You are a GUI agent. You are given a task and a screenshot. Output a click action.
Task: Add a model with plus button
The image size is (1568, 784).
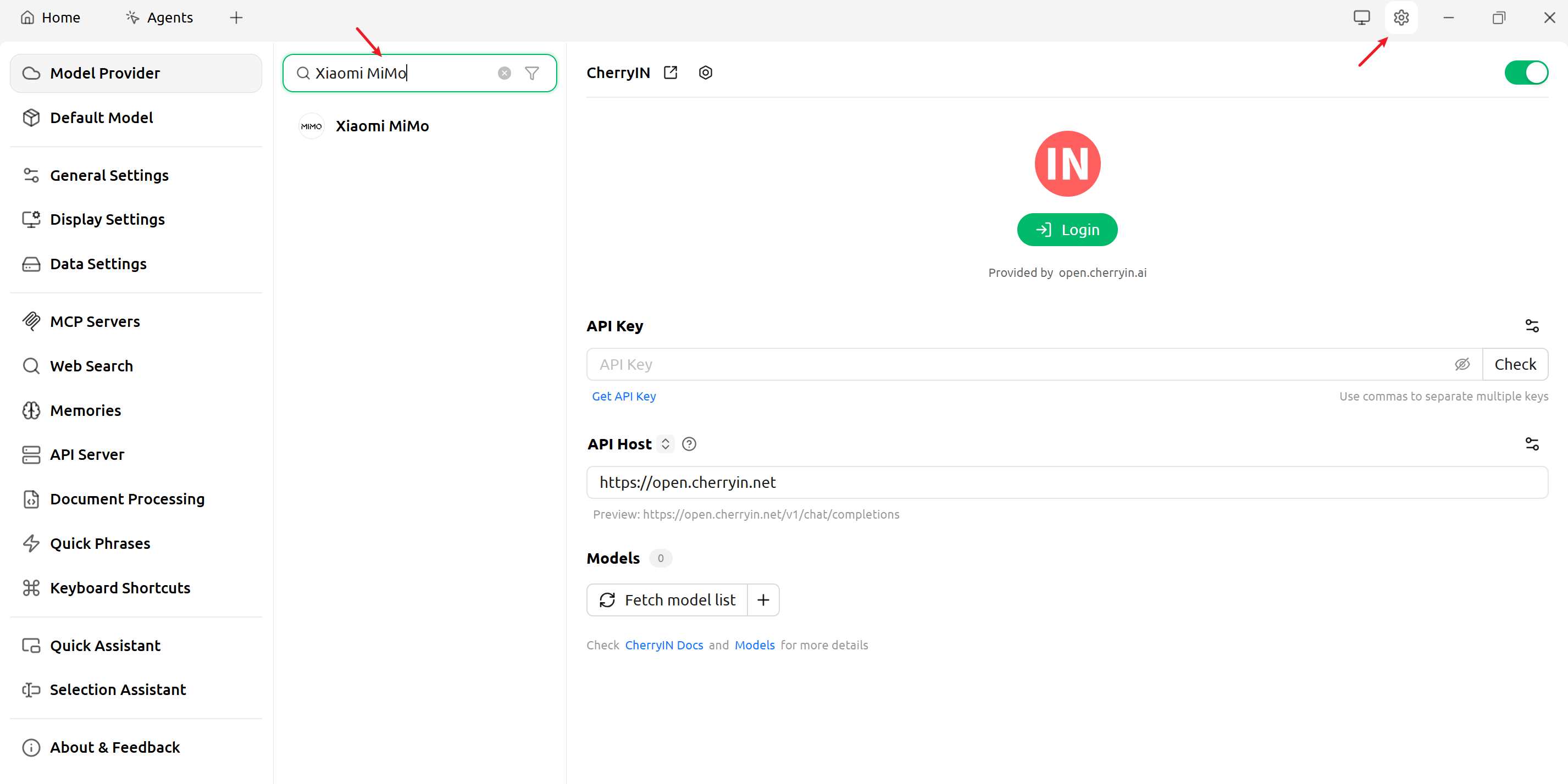tap(763, 600)
